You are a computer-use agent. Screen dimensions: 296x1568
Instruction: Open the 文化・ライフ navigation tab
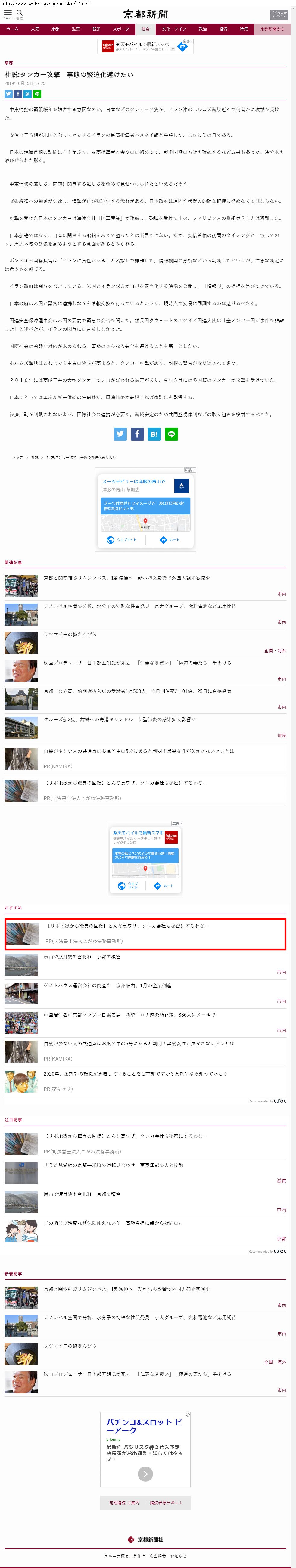pyautogui.click(x=174, y=29)
